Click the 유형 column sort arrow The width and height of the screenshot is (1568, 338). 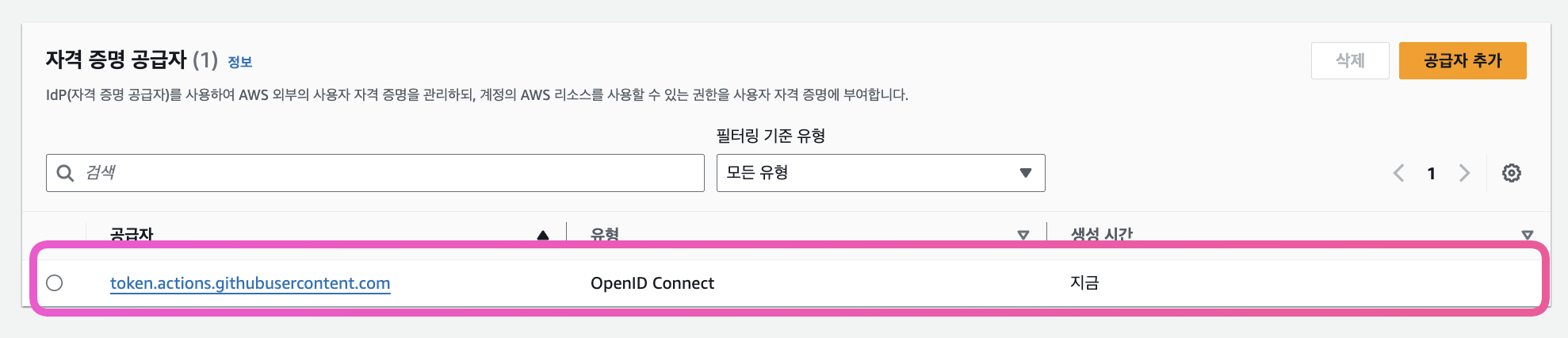pyautogui.click(x=1023, y=235)
